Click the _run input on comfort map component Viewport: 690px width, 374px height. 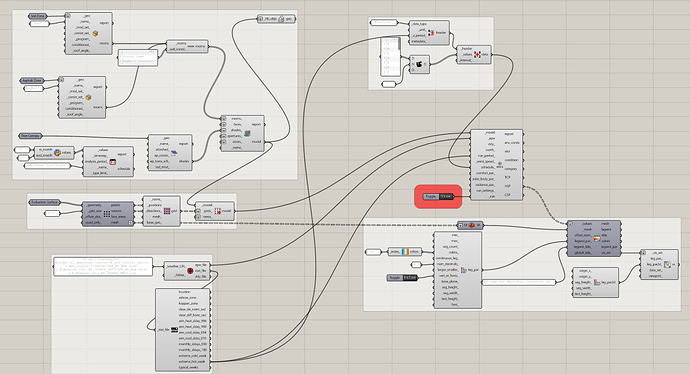coord(492,197)
